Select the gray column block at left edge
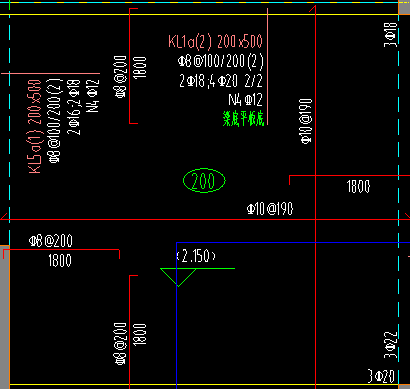 [x=5, y=317]
